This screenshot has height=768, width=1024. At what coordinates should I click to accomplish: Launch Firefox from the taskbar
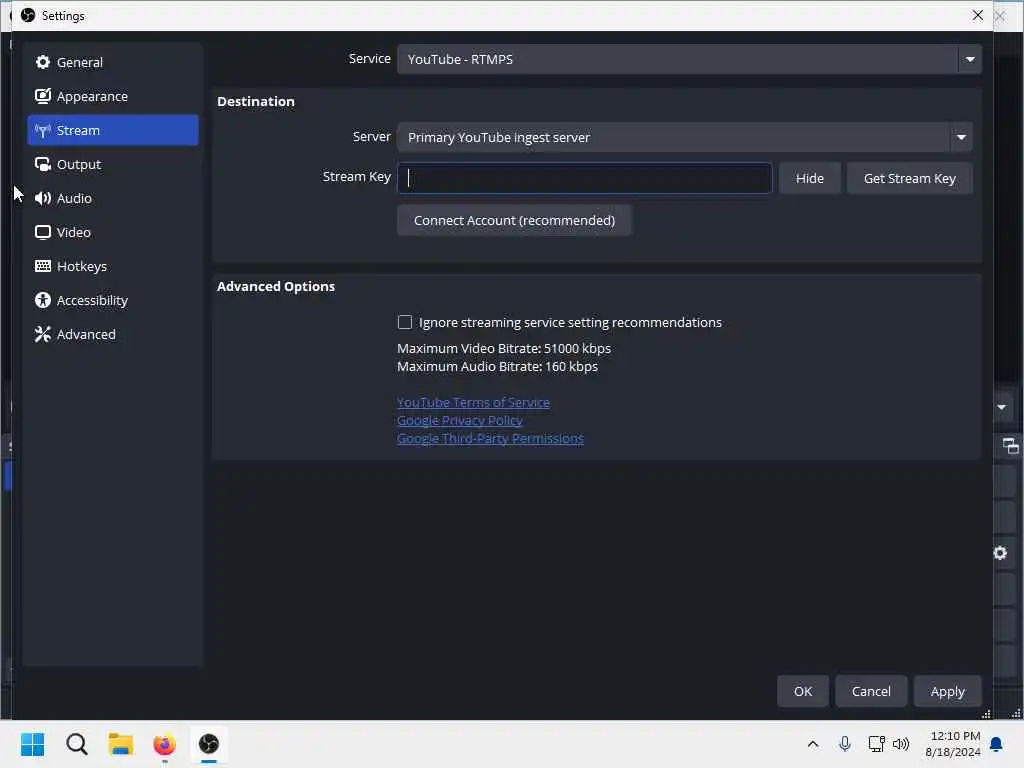[165, 744]
